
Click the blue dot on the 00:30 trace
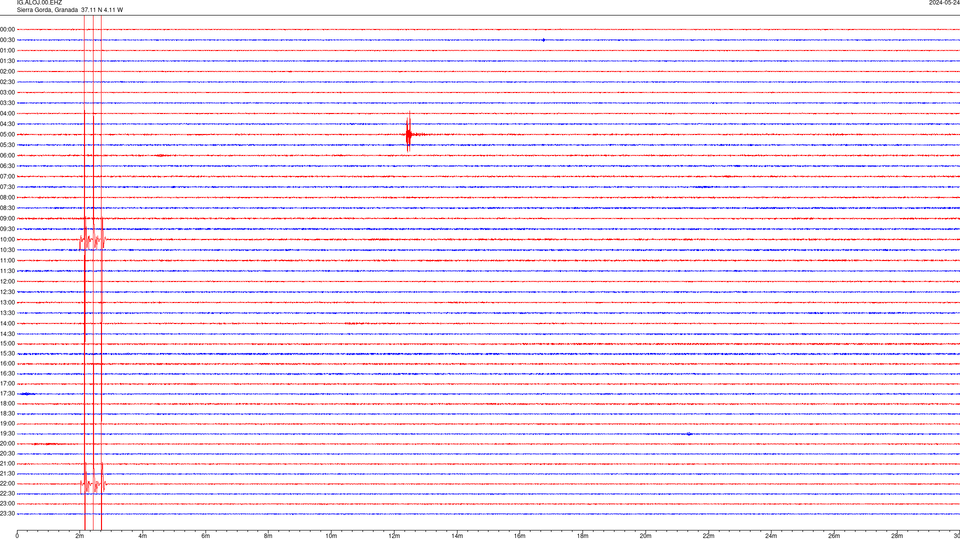coord(543,40)
